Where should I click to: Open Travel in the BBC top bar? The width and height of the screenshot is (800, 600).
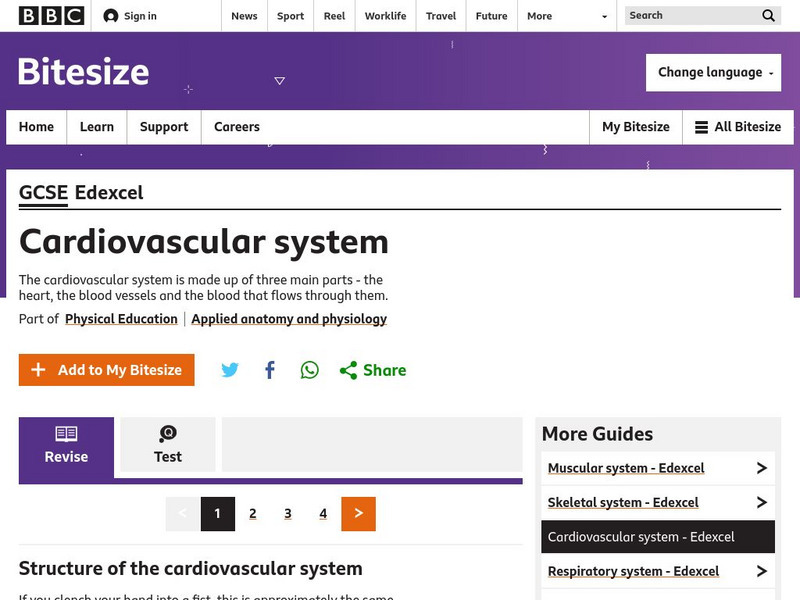[x=441, y=16]
